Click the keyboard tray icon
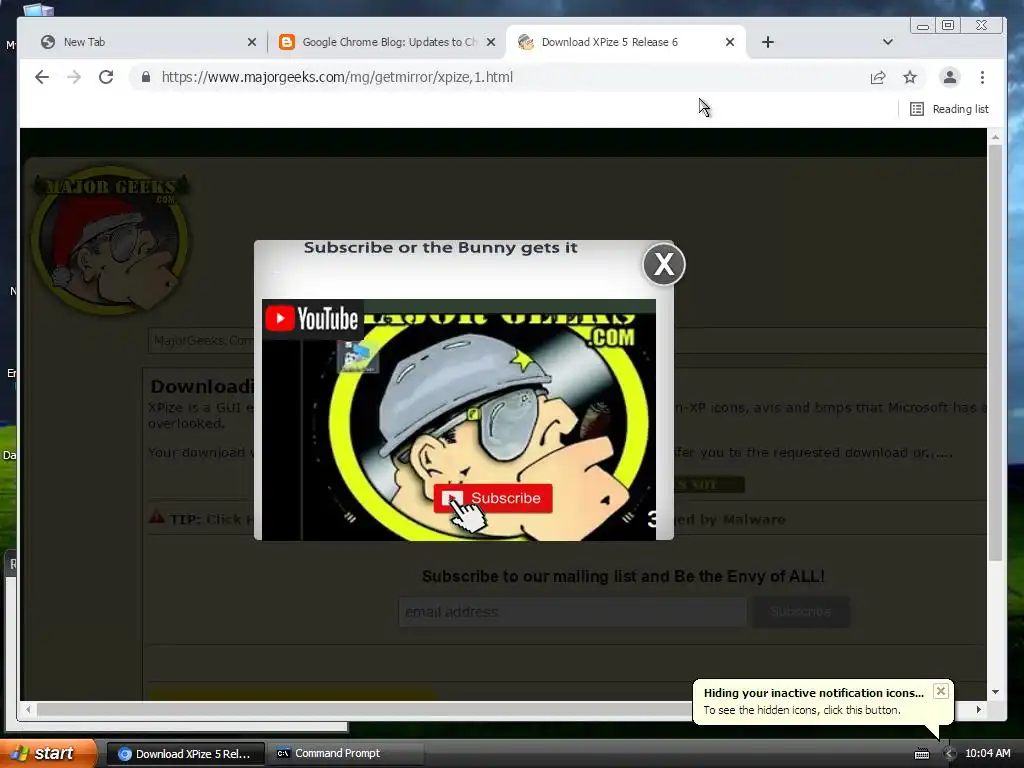This screenshot has height=768, width=1024. click(921, 754)
